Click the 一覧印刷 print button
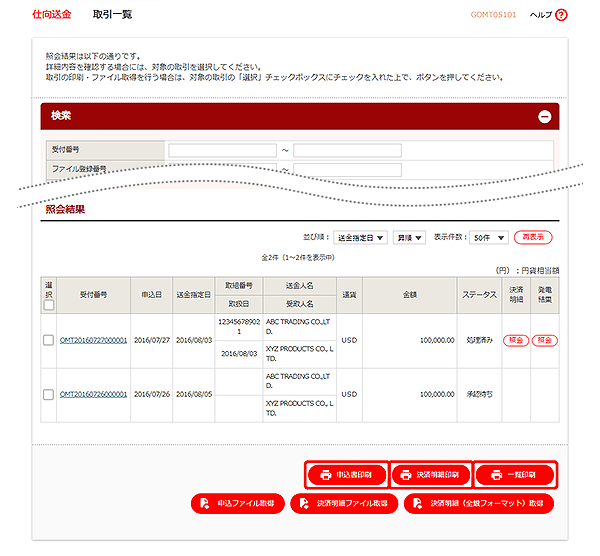 pos(515,475)
